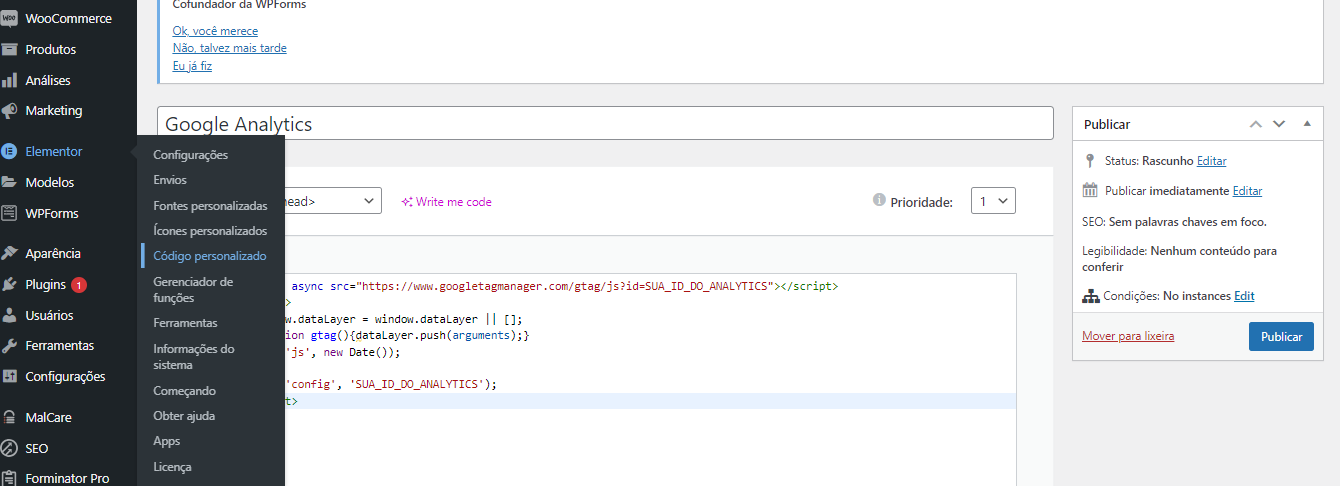The width and height of the screenshot is (1340, 486).
Task: Move Publicar panel down with chevron
Action: [x=1279, y=124]
